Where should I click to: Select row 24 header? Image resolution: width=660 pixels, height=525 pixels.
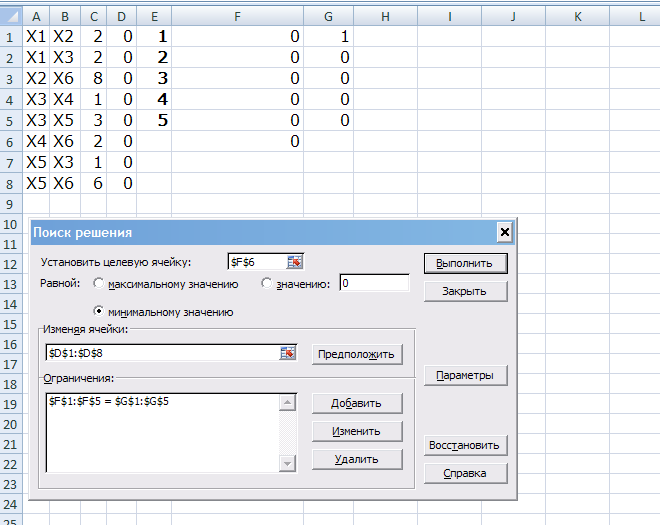[x=11, y=504]
